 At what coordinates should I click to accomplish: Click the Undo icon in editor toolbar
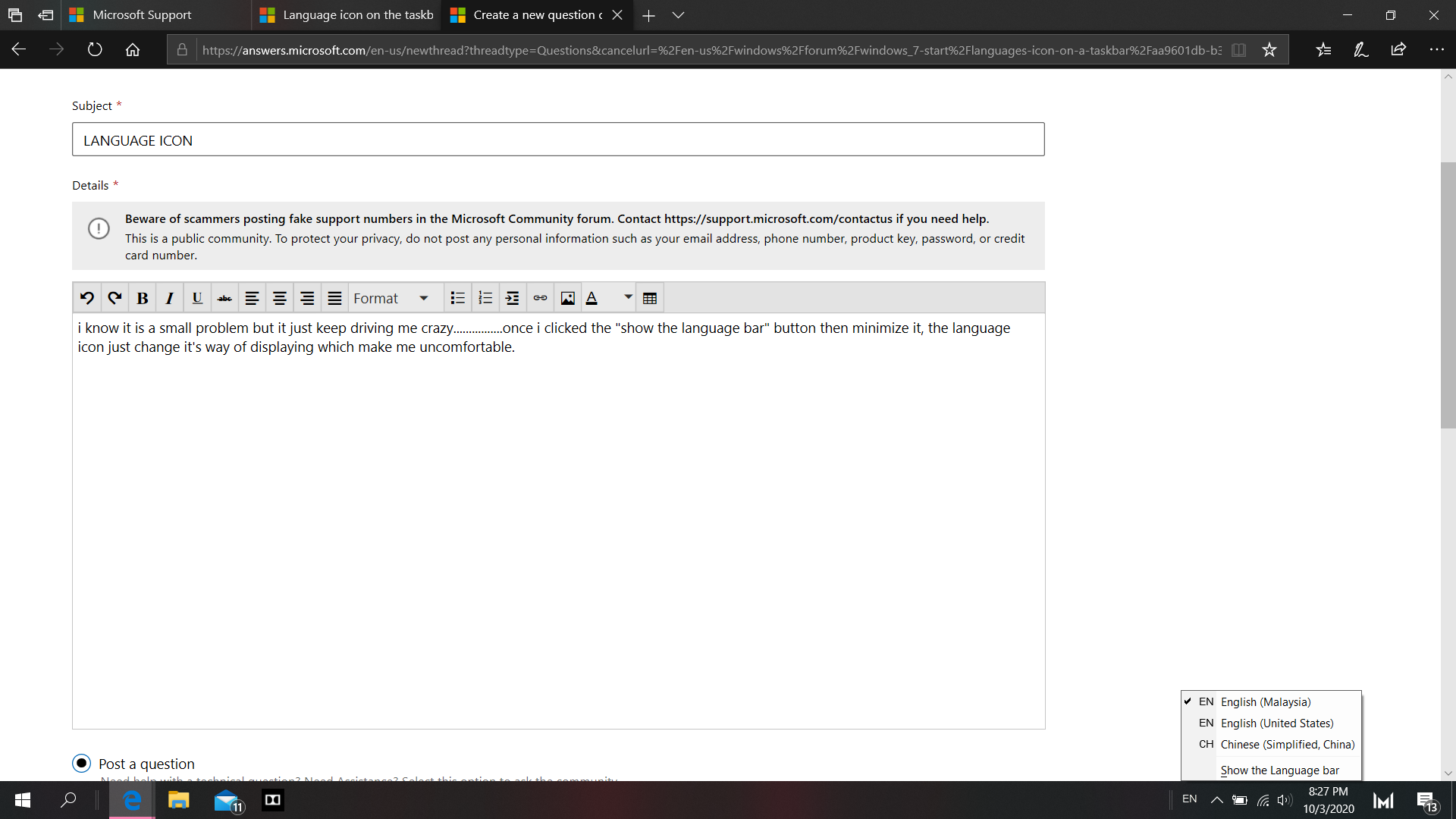coord(87,298)
